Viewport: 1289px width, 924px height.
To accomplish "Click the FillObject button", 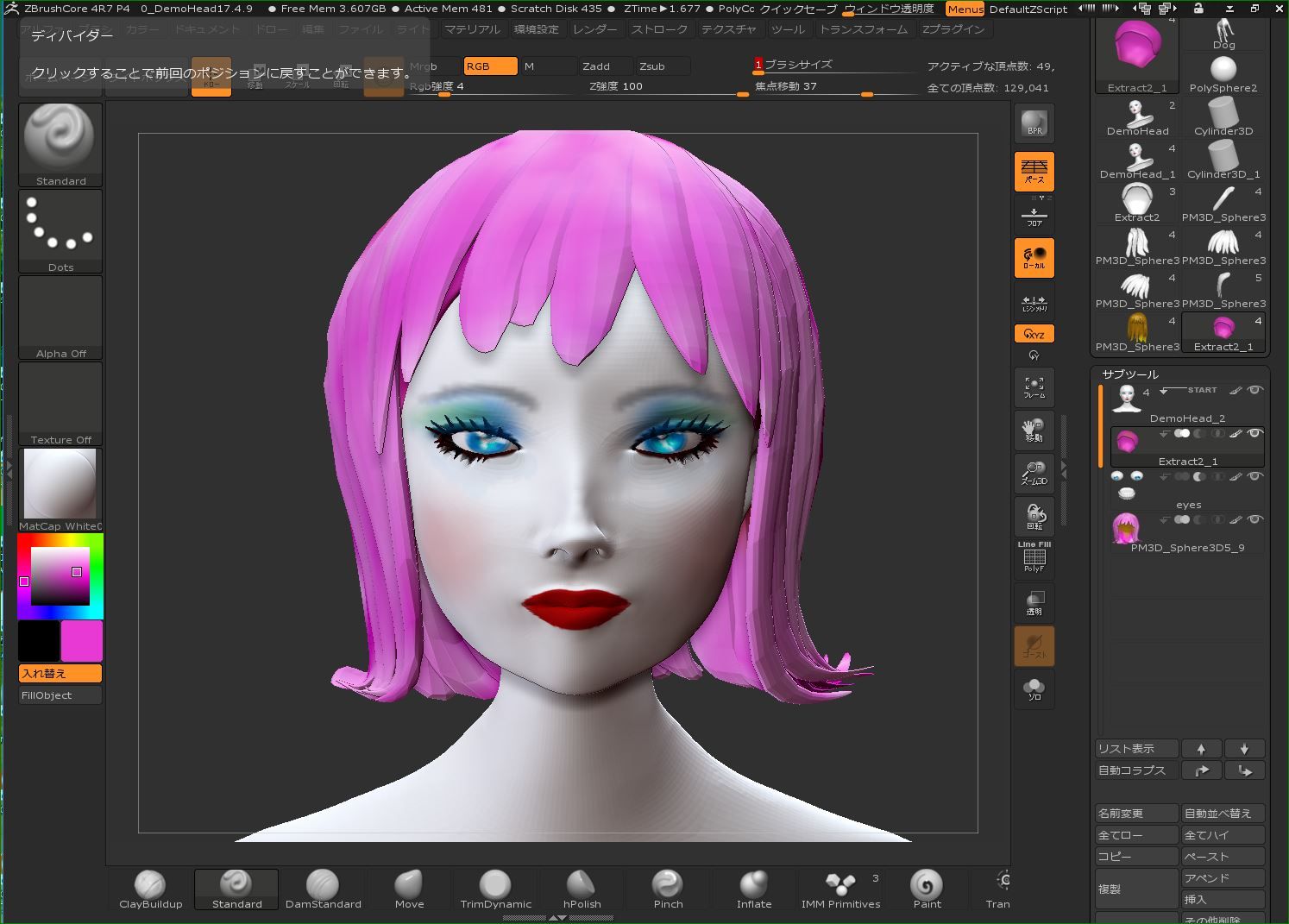I will [x=60, y=695].
